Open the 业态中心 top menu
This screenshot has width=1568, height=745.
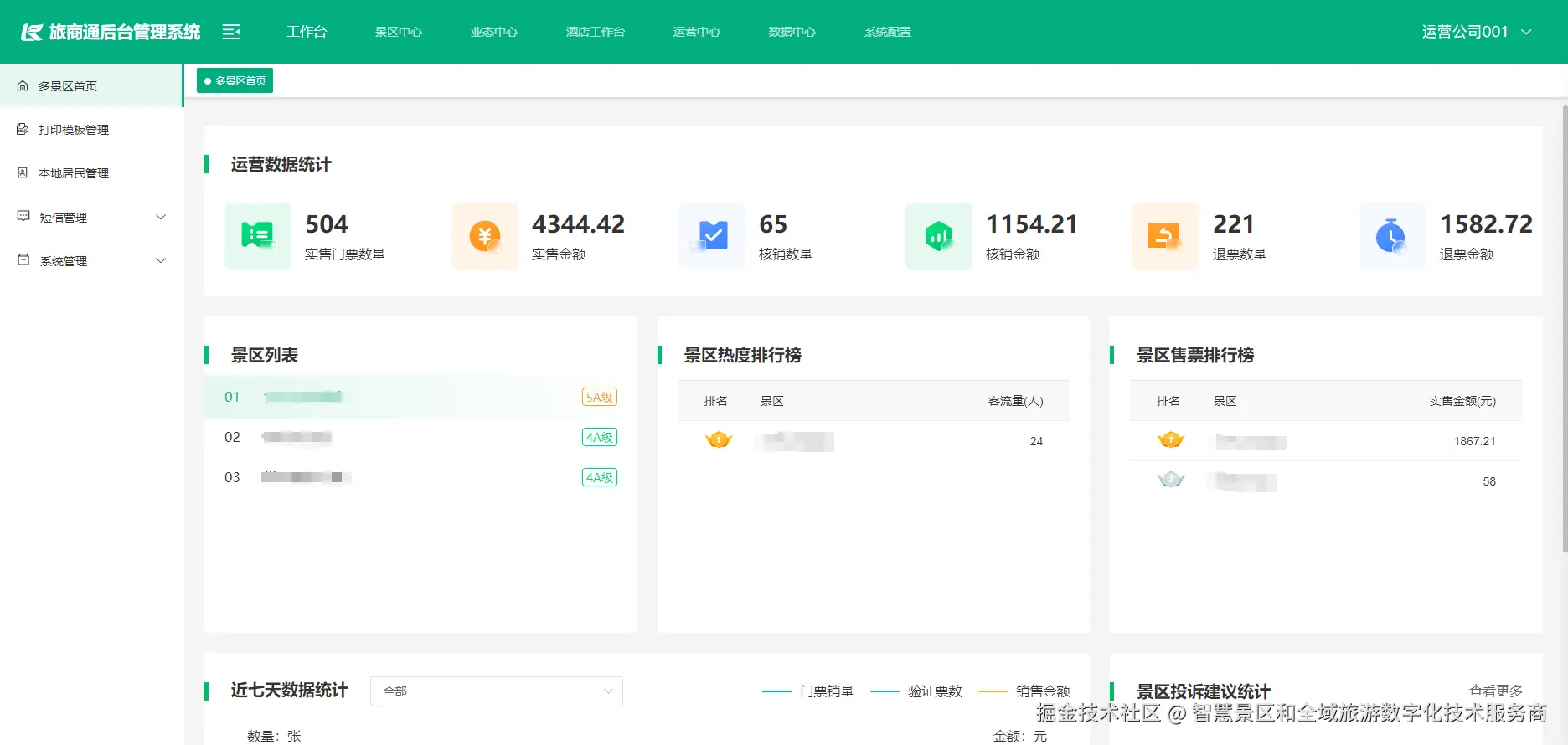[494, 32]
